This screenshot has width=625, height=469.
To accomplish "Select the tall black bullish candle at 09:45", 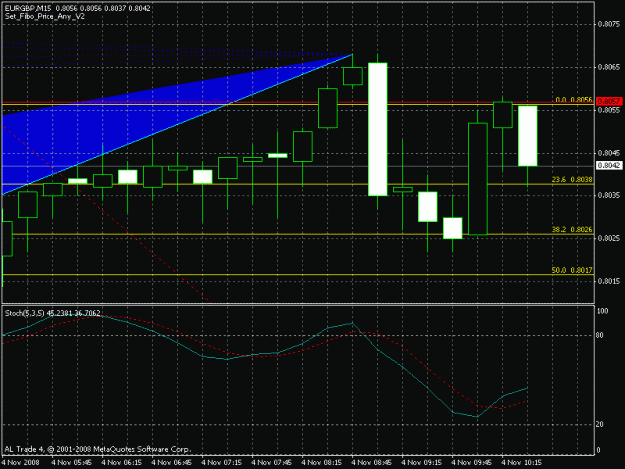I will (478, 179).
